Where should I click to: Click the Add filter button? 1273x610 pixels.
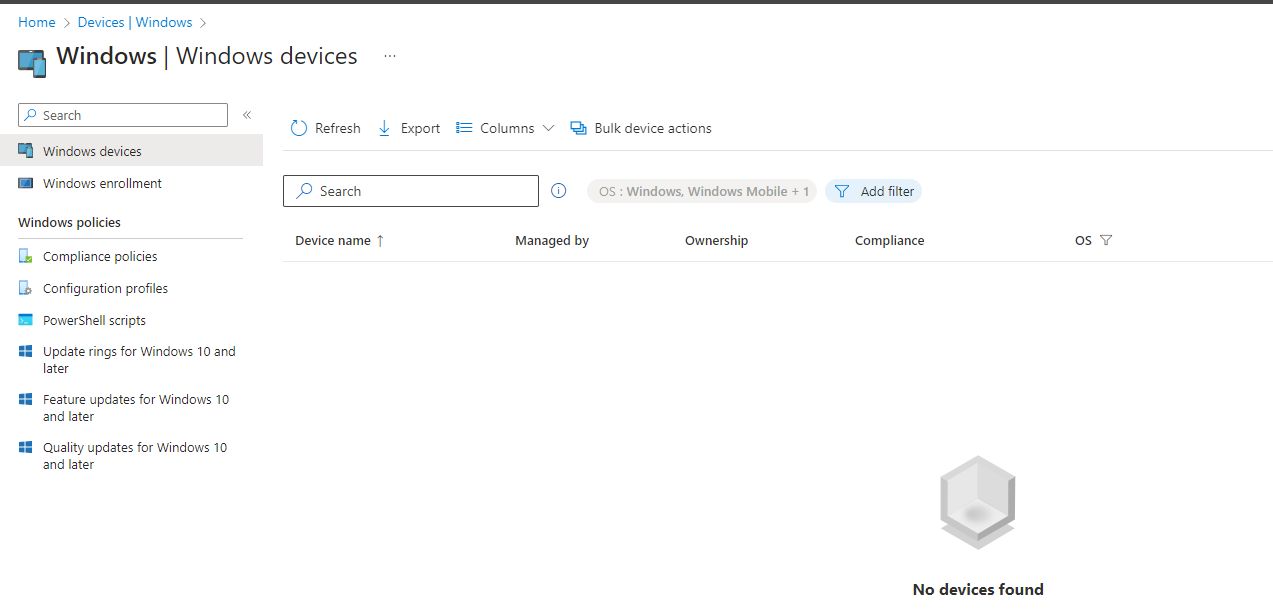(x=874, y=191)
